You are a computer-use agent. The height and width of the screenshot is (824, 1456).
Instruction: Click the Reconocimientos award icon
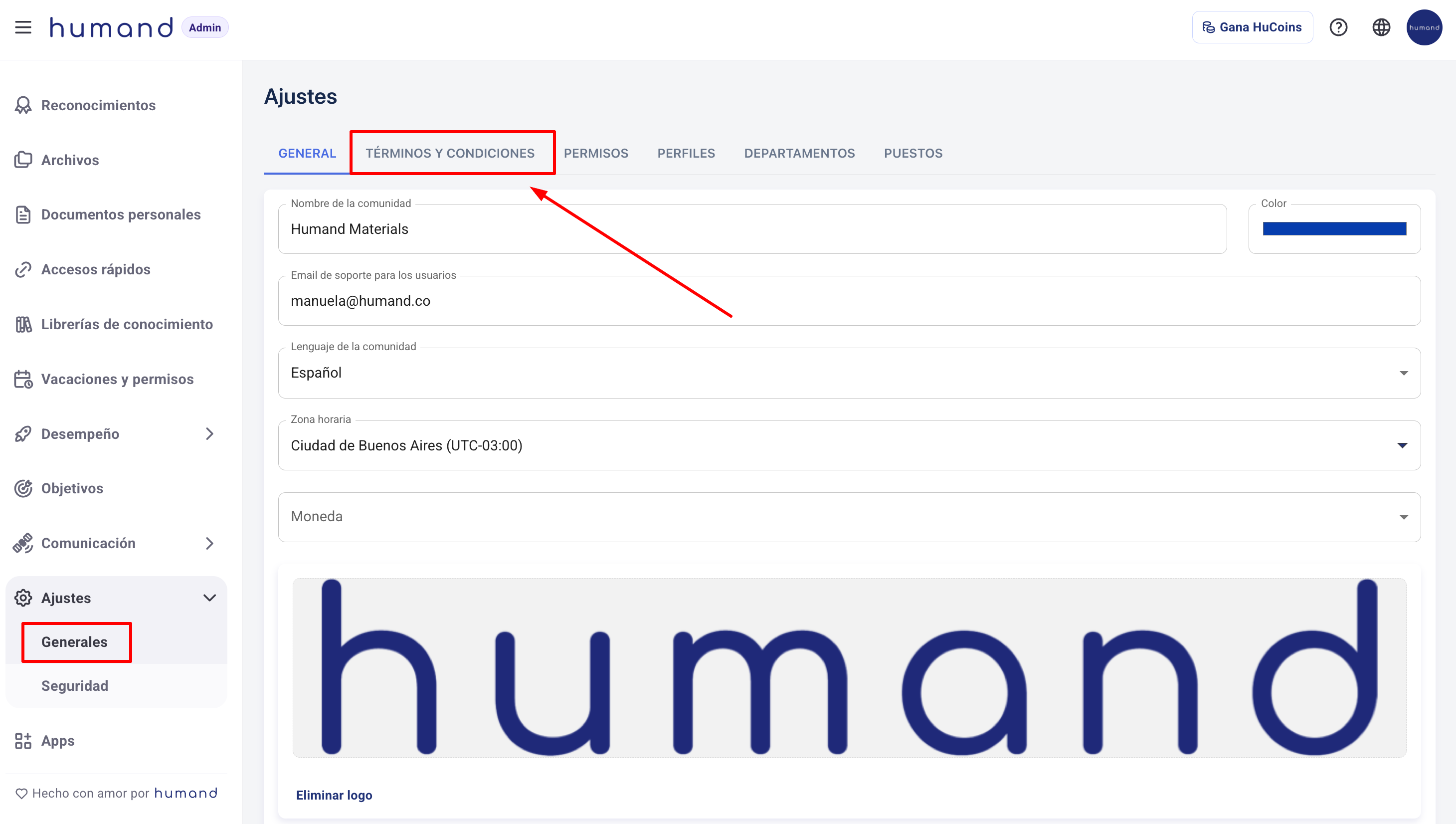(23, 105)
